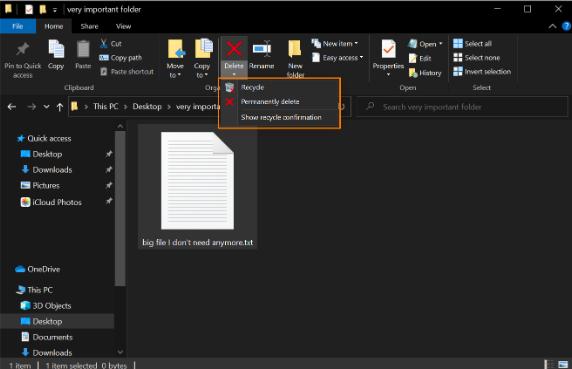Open the File tab

point(18,26)
